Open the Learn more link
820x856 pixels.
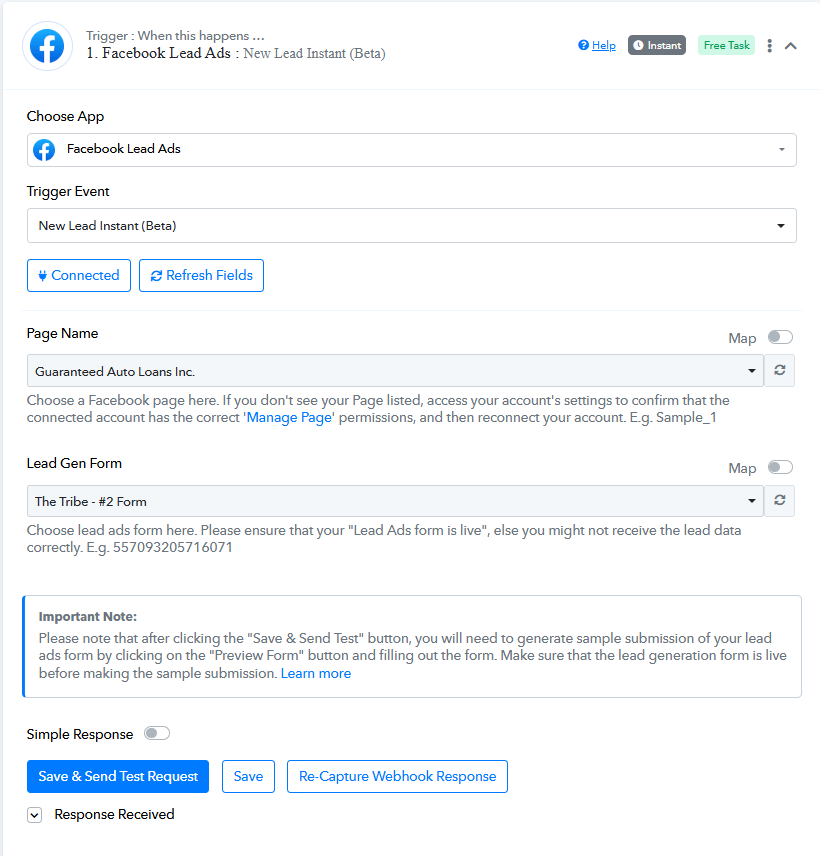(316, 673)
